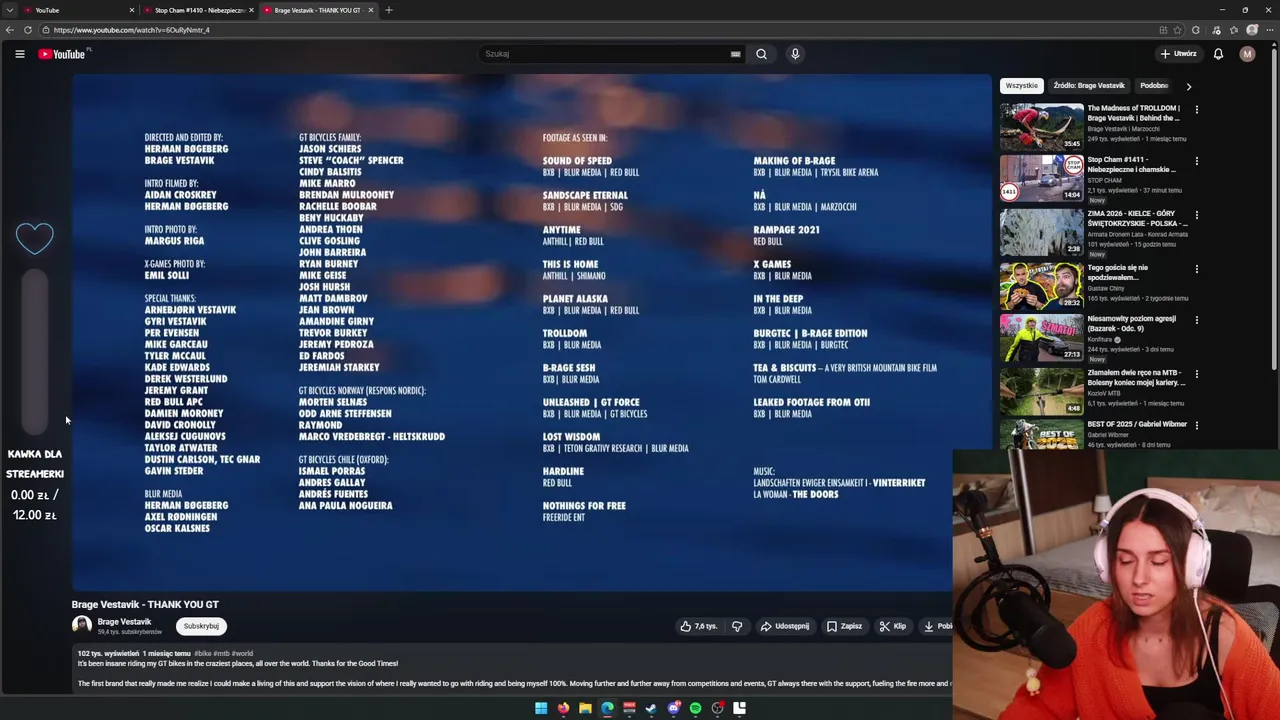Viewport: 1280px width, 720px height.
Task: Select the Wszystkie filter chip
Action: 1022,86
